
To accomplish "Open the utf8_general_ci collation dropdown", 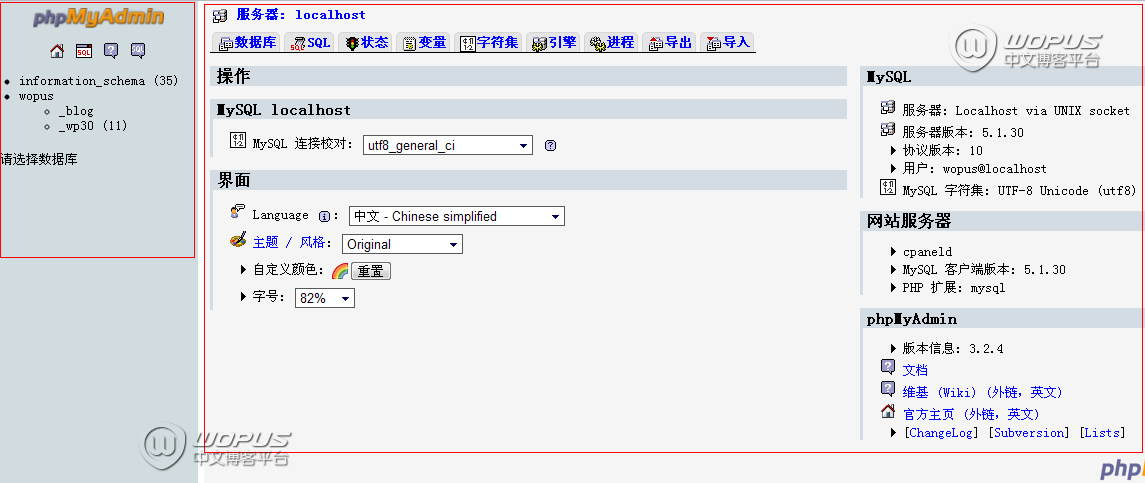I will [448, 145].
